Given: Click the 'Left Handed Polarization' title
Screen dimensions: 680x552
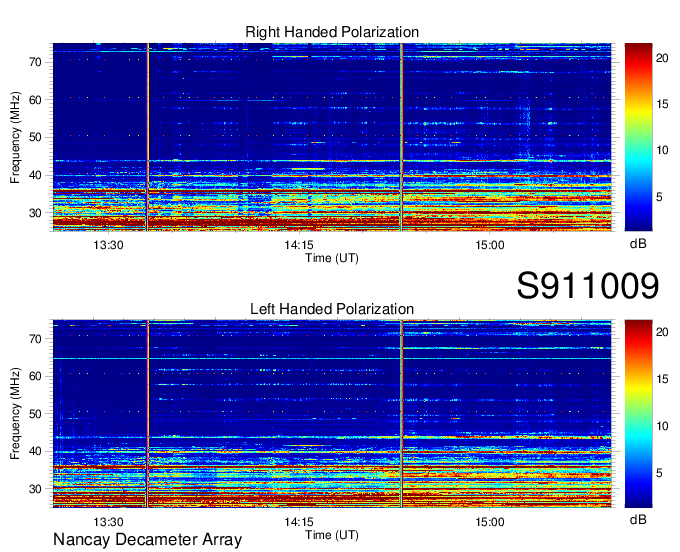Looking at the screenshot, I should (332, 309).
